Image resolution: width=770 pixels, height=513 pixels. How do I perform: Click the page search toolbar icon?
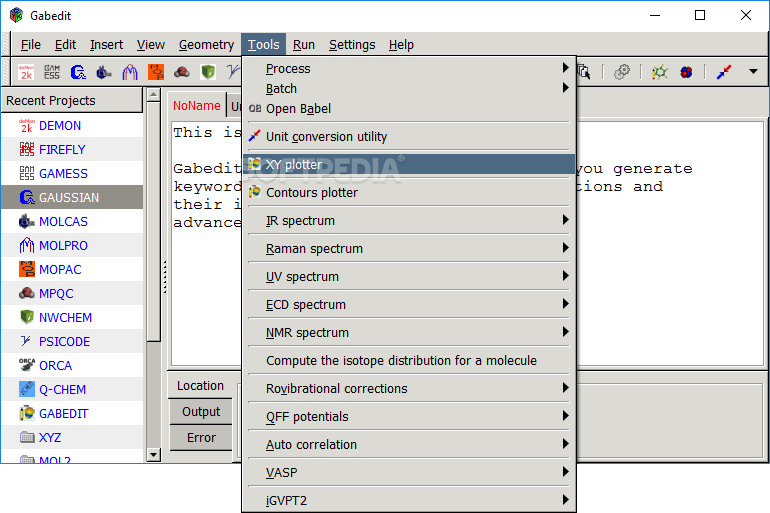[x=584, y=72]
